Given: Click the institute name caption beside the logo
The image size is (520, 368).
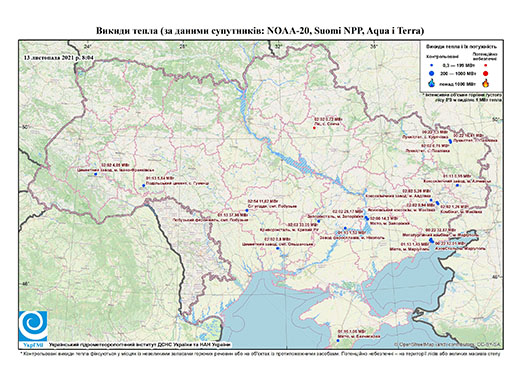Looking at the screenshot, I should coord(140,344).
